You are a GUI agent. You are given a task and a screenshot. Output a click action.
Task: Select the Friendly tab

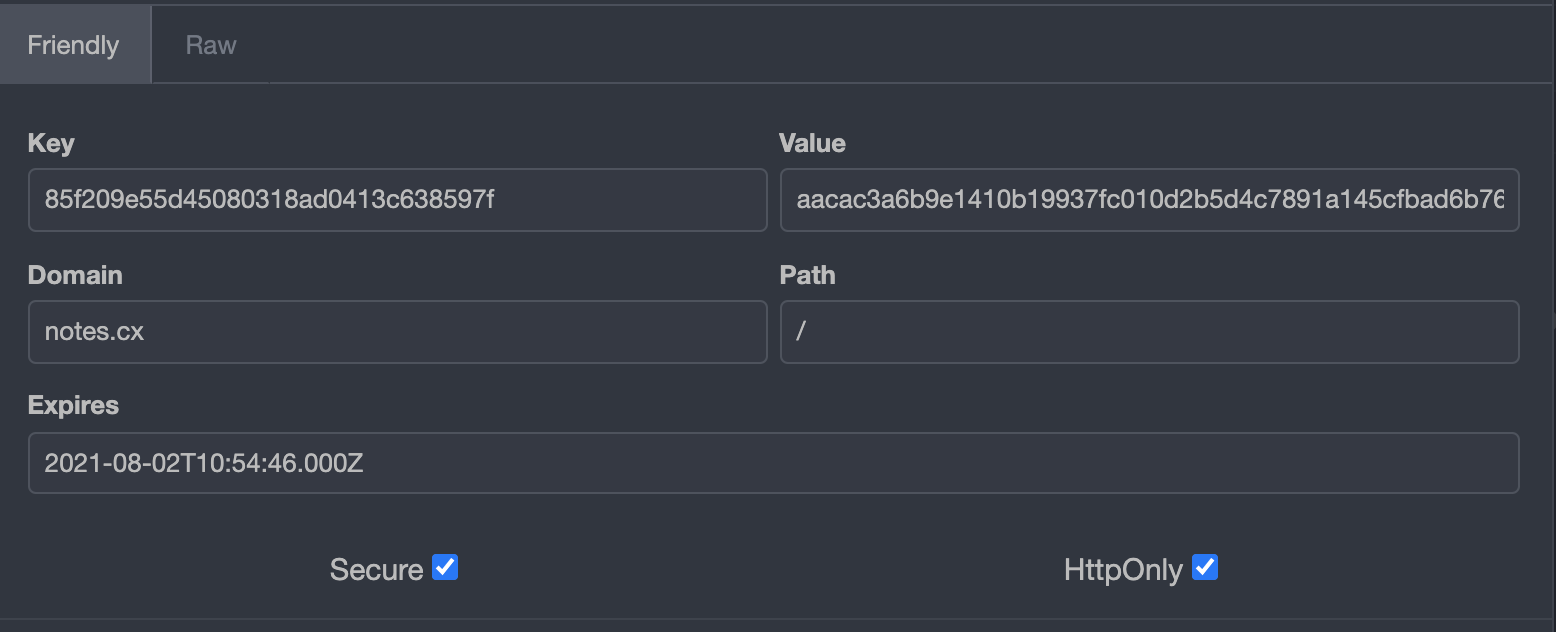(x=73, y=45)
